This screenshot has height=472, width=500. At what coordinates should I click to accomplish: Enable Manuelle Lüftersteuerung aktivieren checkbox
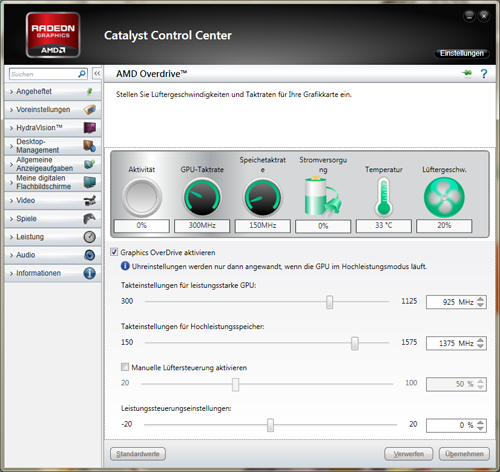[125, 367]
